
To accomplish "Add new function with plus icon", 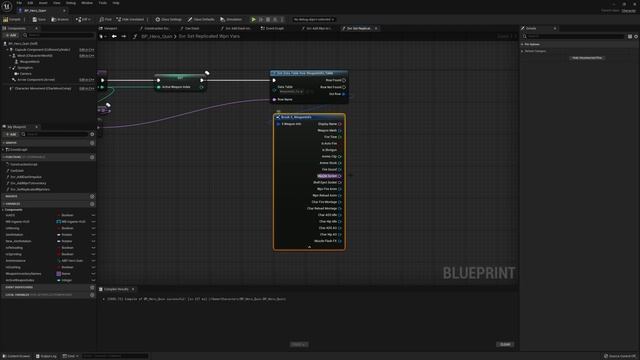I will point(92,157).
